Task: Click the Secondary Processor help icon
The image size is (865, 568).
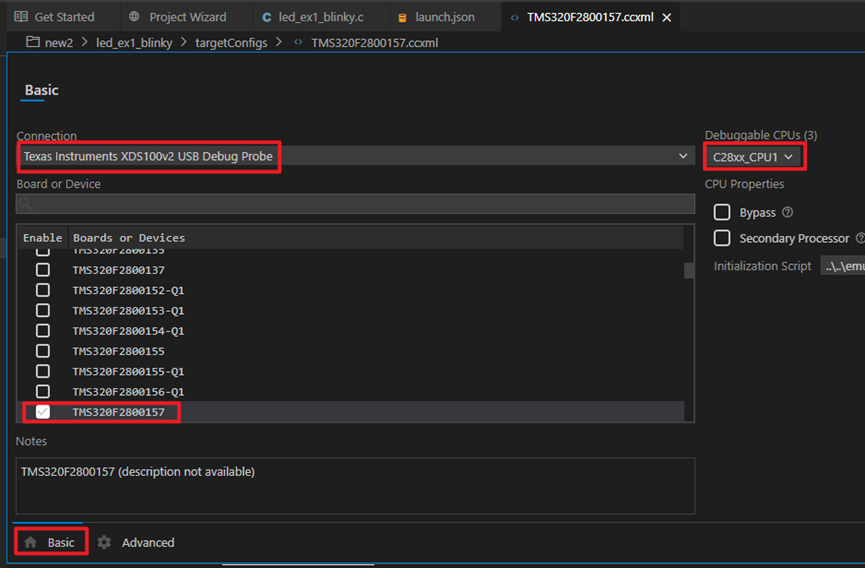Action: pyautogui.click(x=860, y=238)
